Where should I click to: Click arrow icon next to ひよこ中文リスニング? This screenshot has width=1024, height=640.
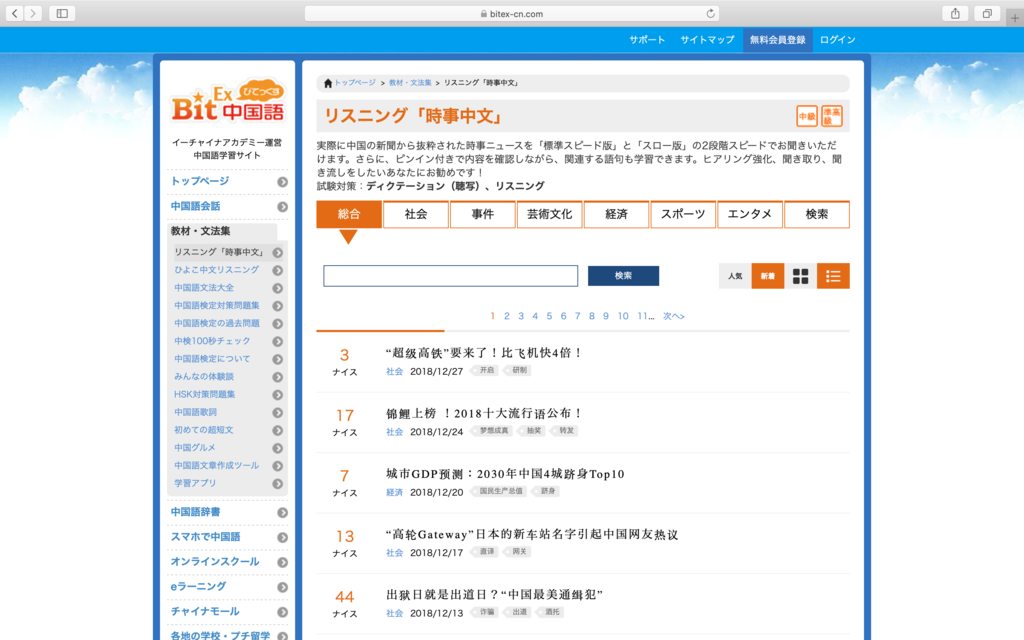point(278,270)
